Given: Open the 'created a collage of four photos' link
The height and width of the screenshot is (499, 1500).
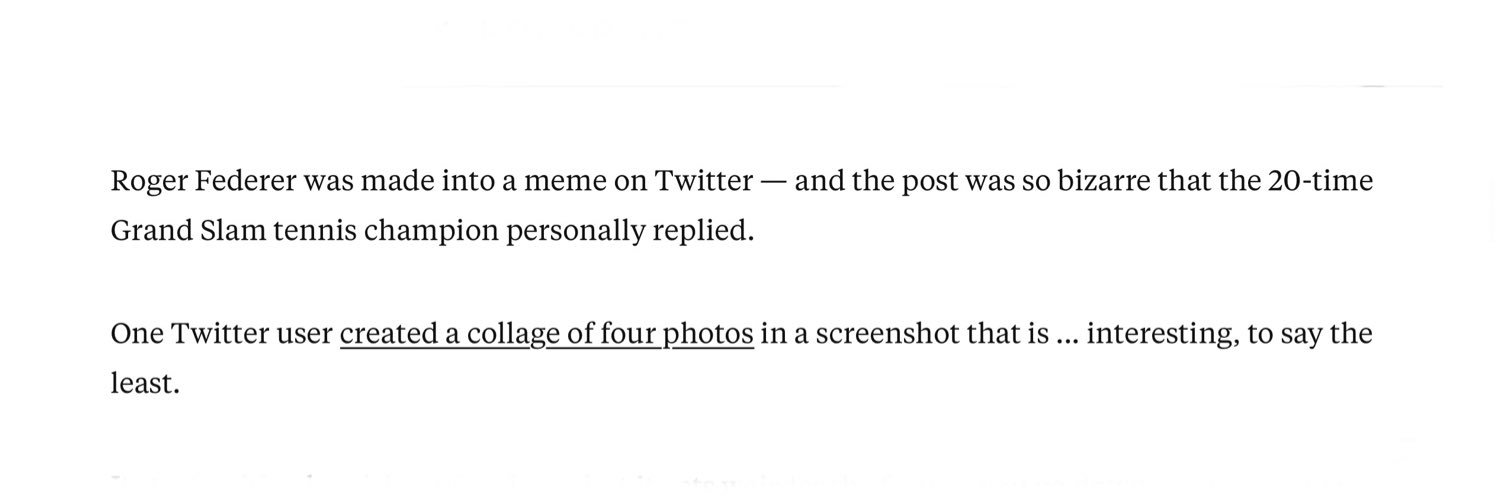Looking at the screenshot, I should click(546, 334).
